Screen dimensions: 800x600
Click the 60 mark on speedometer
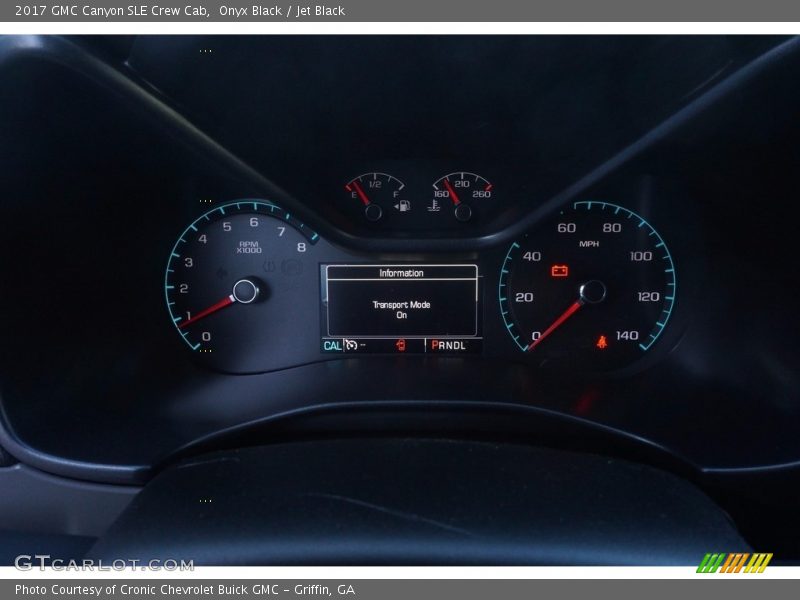pyautogui.click(x=566, y=228)
